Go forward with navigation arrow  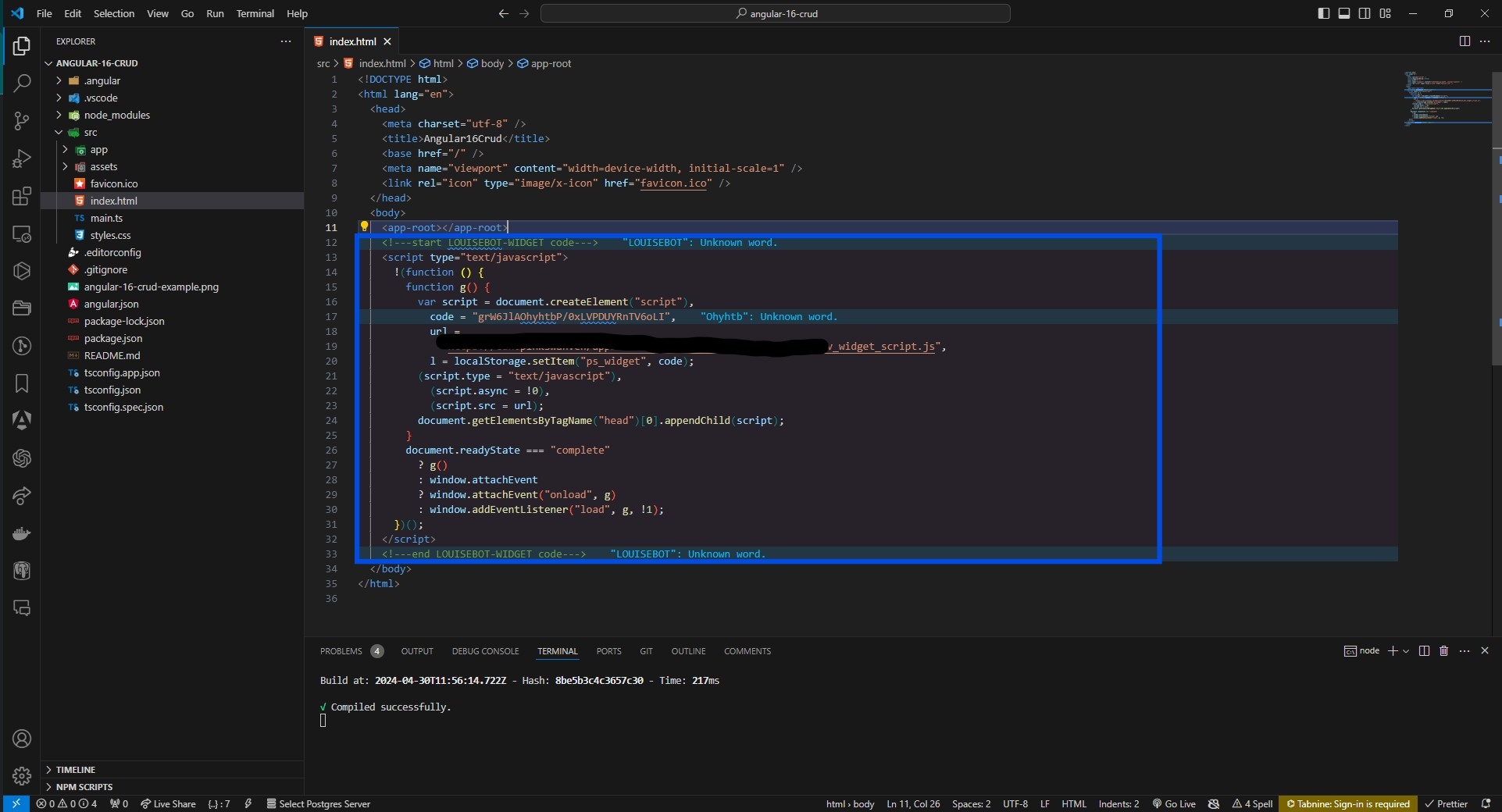pyautogui.click(x=524, y=13)
